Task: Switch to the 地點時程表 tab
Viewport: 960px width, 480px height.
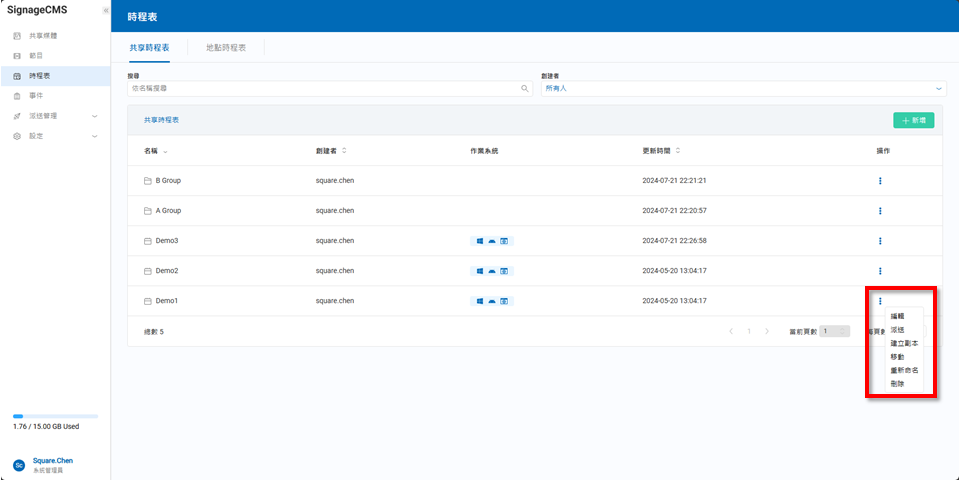Action: [x=225, y=47]
